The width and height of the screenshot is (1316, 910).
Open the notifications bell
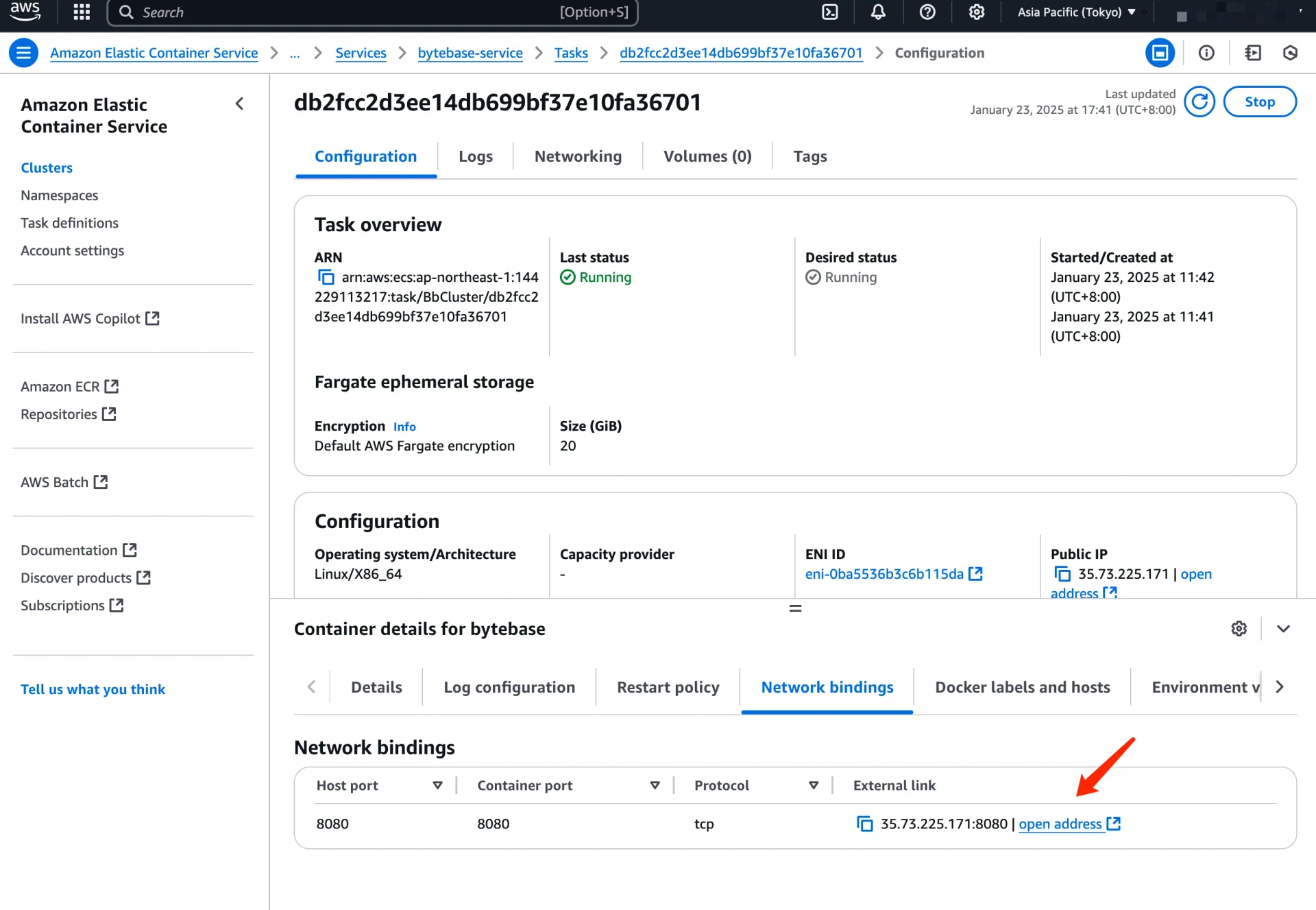click(878, 12)
